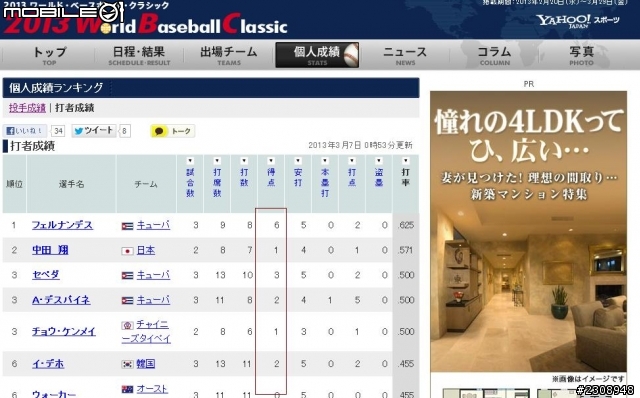The height and width of the screenshot is (398, 640).
Task: Click the Facebook like count 34
Action: pos(58,131)
